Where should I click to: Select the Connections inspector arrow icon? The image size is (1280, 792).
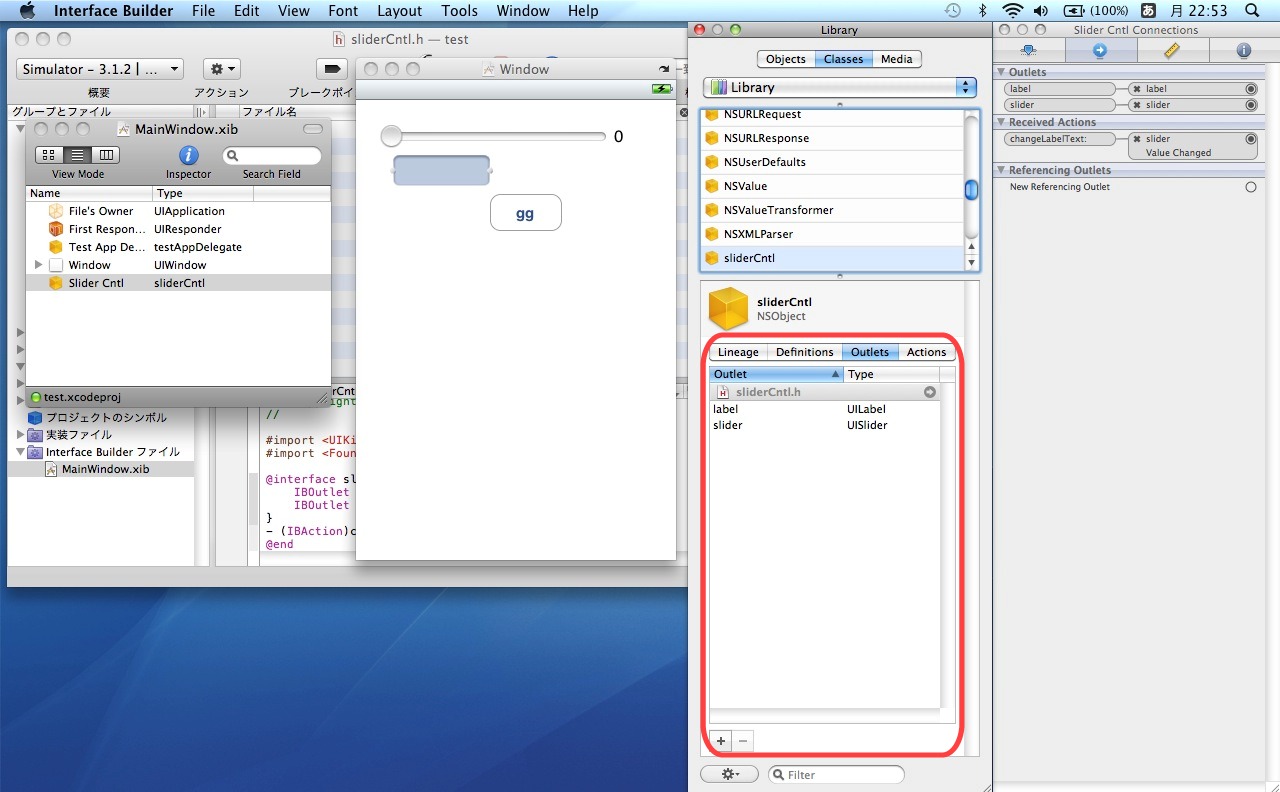pyautogui.click(x=1100, y=50)
